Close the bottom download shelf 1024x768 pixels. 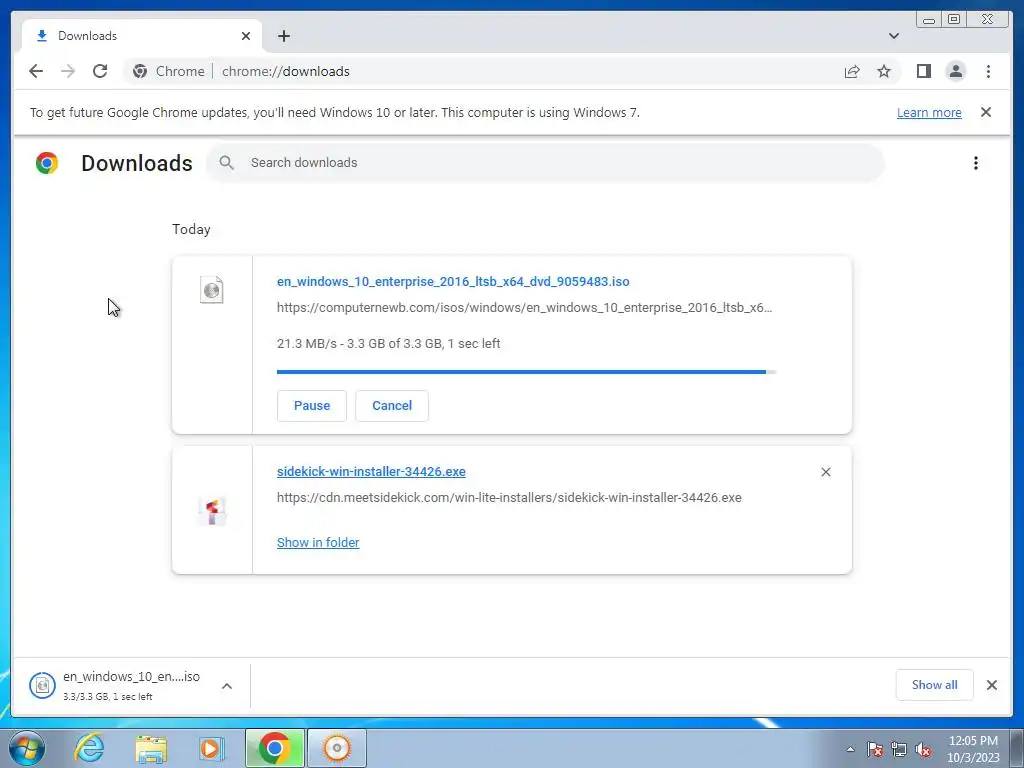(991, 685)
